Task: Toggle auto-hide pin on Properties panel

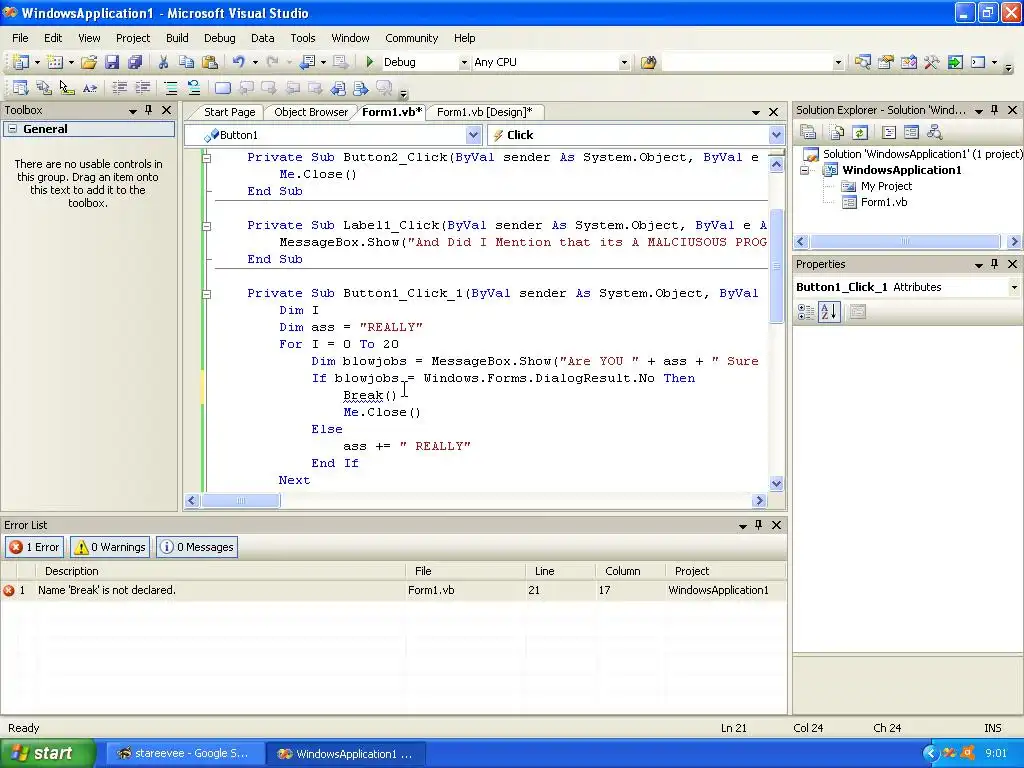Action: tap(995, 264)
